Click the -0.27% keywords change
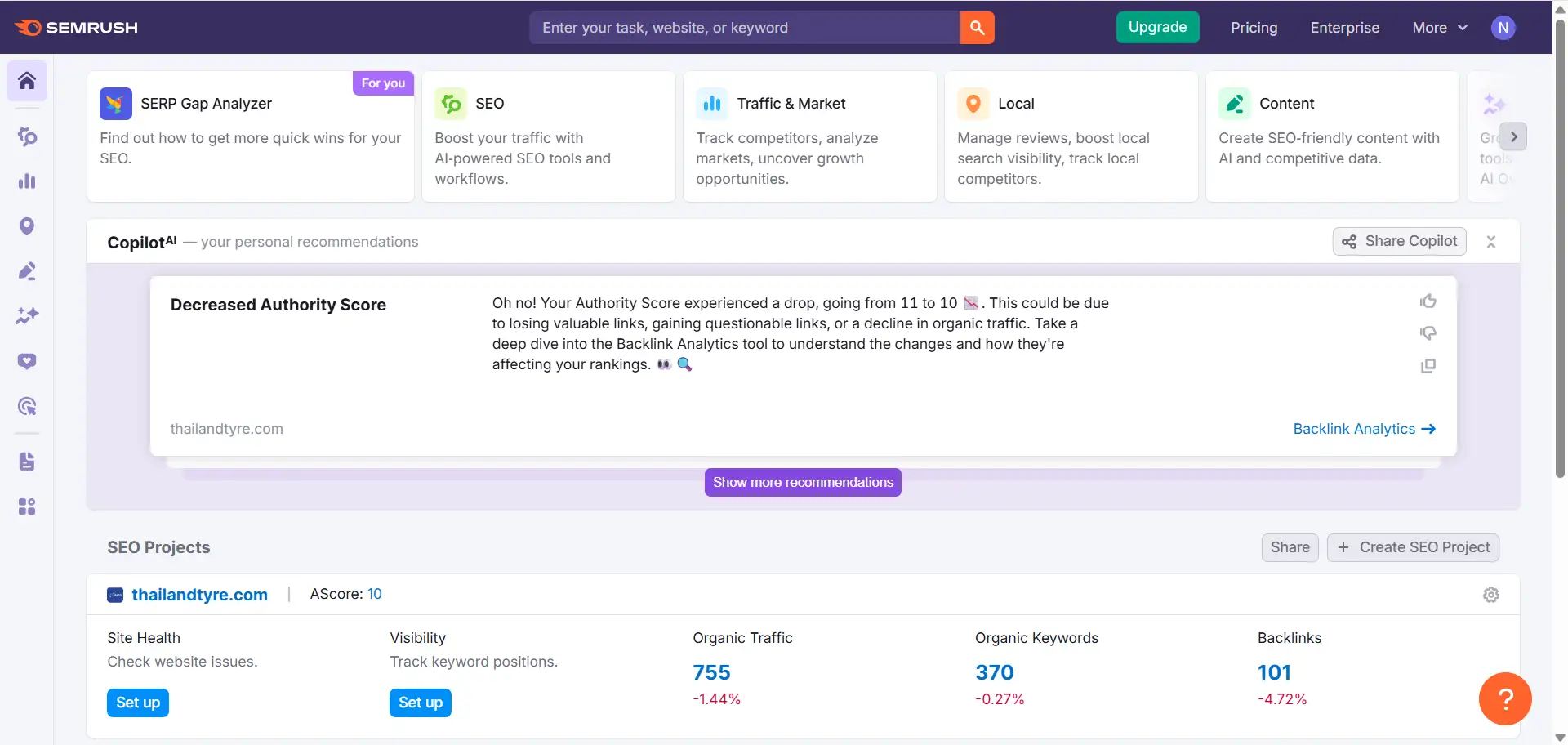1568x745 pixels. pos(1000,699)
